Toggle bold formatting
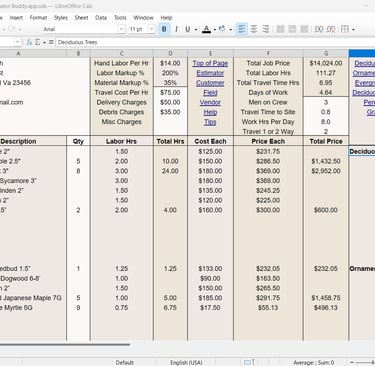 click(x=164, y=29)
